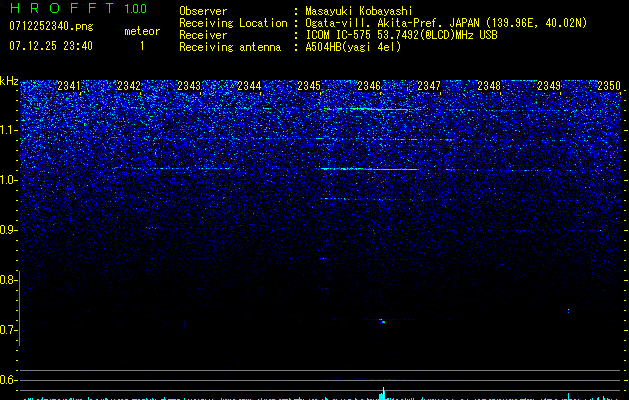
Task: Select the A504HB(yagi 4el) antenna text
Action: click(x=353, y=47)
